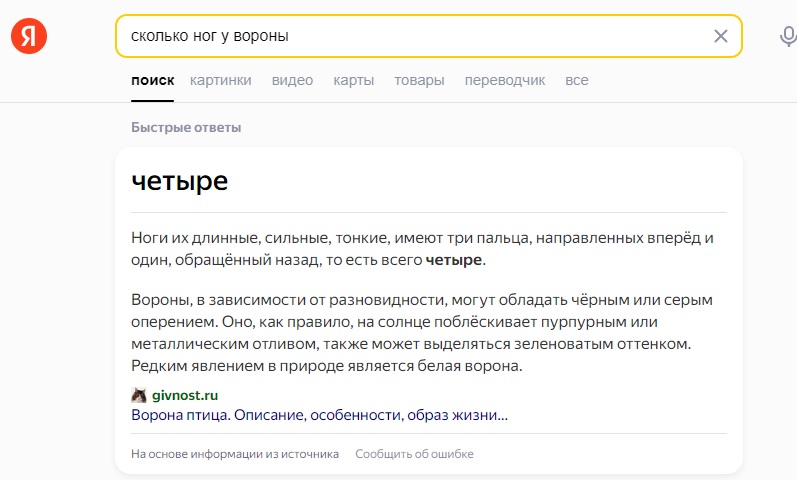This screenshot has width=797, height=480.
Task: Click the line 'Редким явлением в природе'
Action: 326,366
